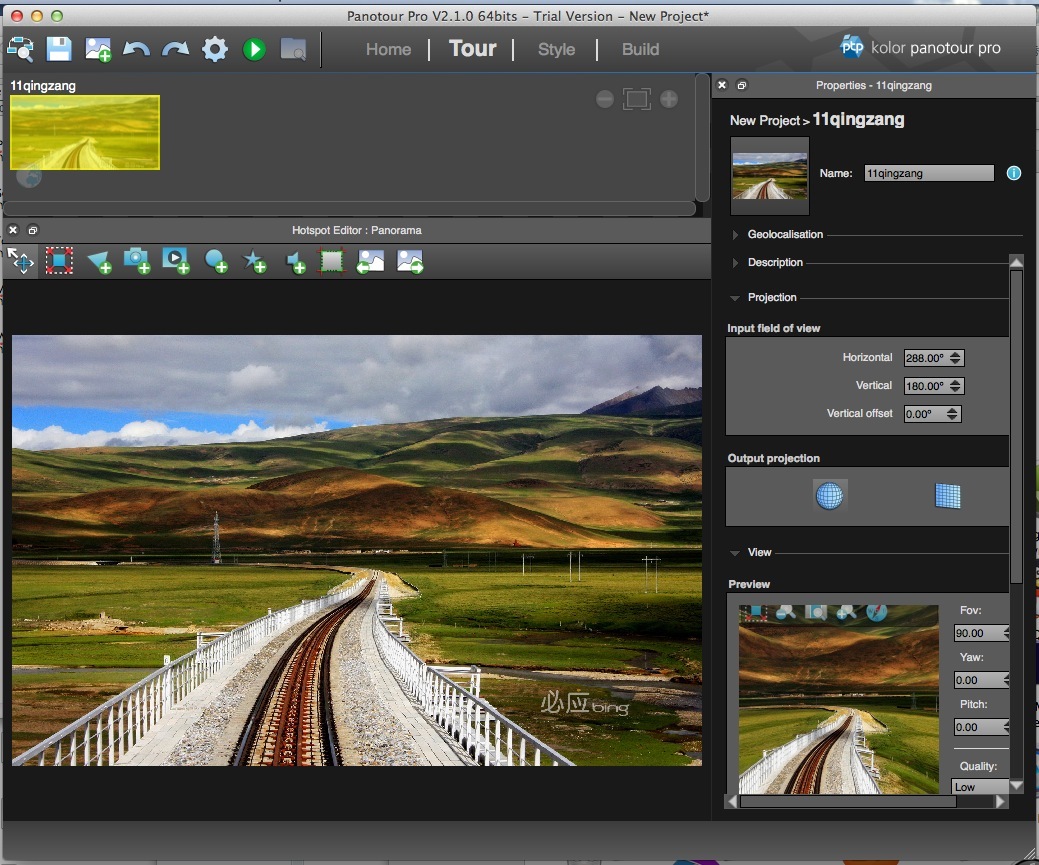The width and height of the screenshot is (1039, 865).
Task: Switch to the Style tab
Action: 556,49
